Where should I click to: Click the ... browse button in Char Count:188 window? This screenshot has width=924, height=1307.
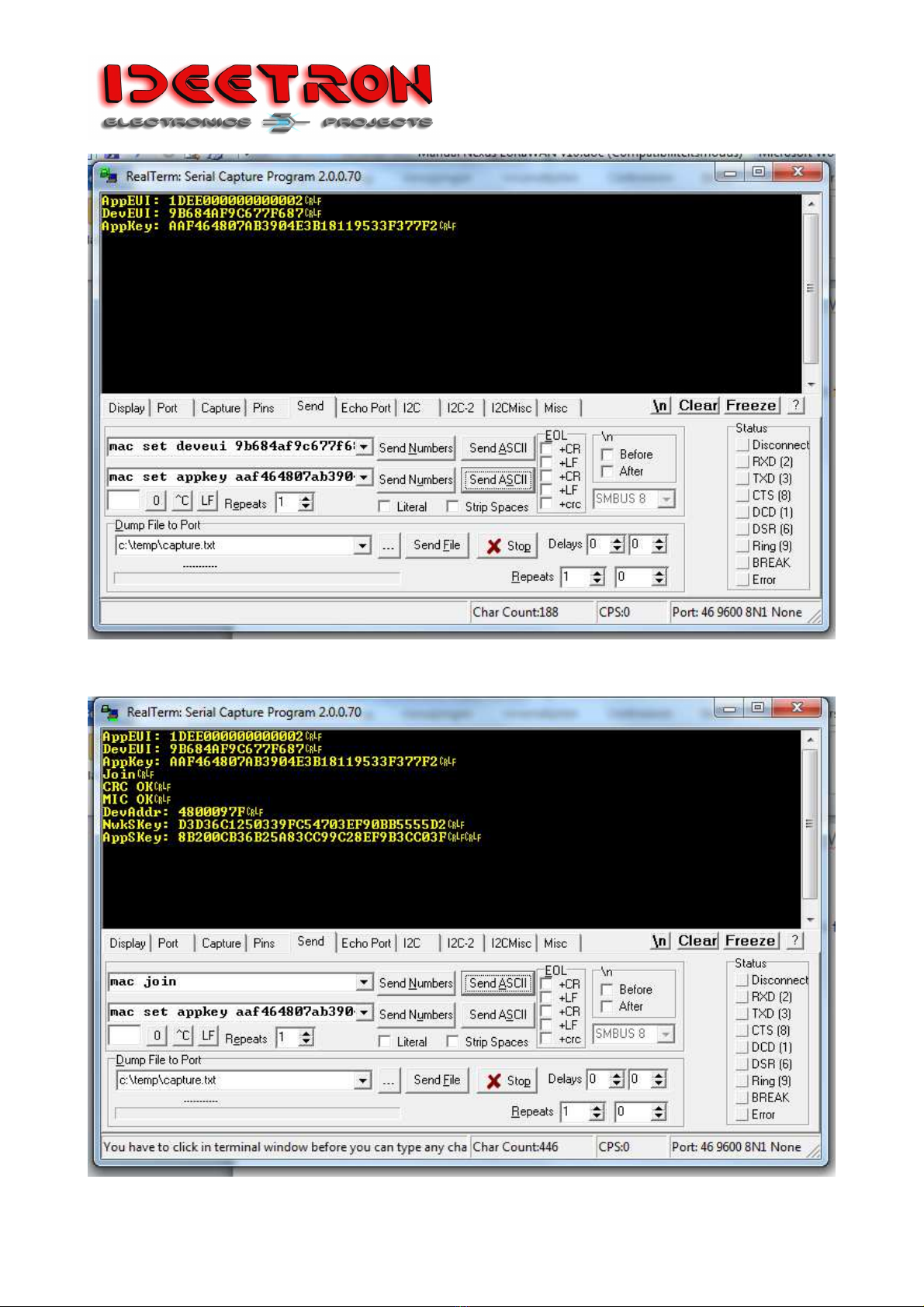pyautogui.click(x=389, y=546)
